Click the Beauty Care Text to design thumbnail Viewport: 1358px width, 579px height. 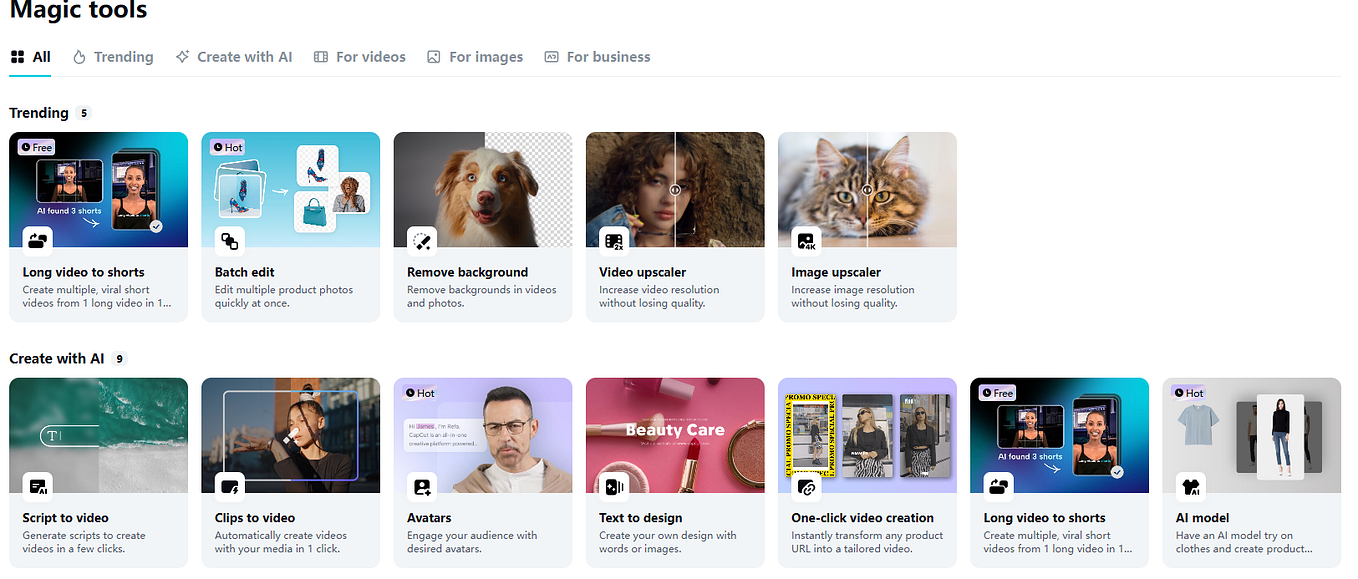[675, 435]
